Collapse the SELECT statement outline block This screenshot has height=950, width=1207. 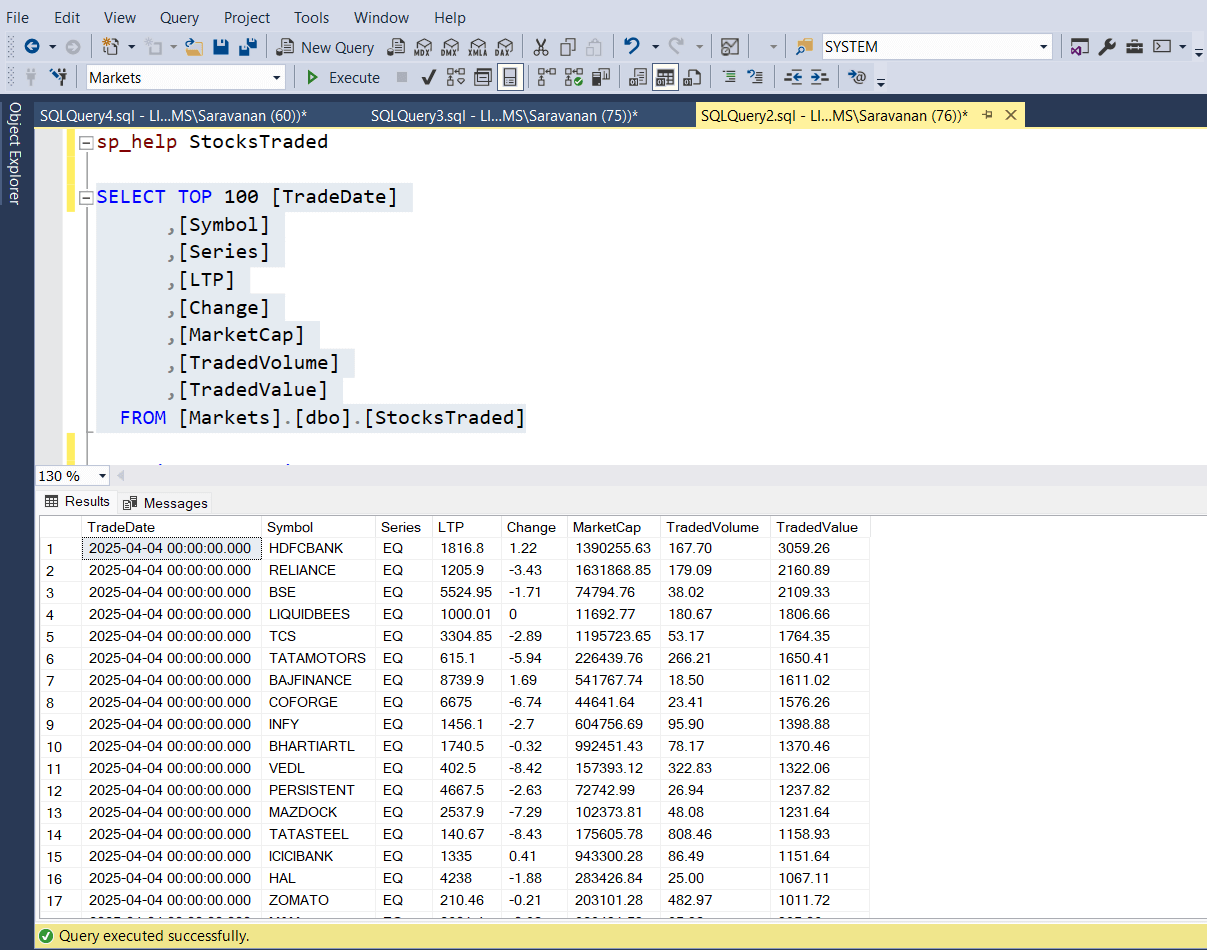pos(88,197)
